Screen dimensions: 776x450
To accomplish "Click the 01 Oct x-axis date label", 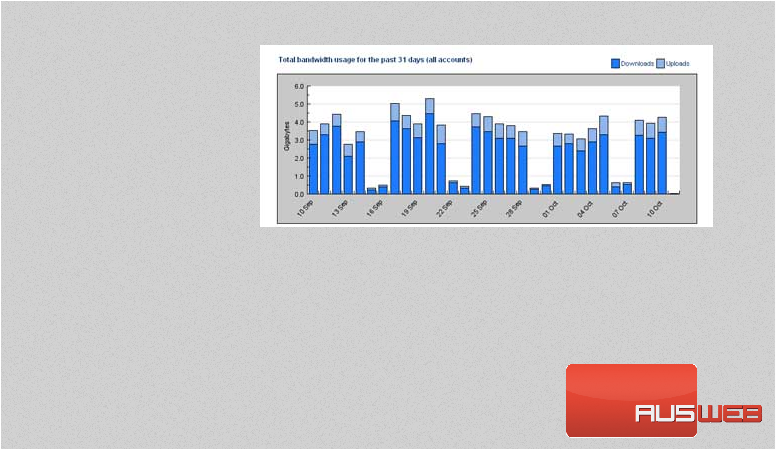I will (551, 208).
